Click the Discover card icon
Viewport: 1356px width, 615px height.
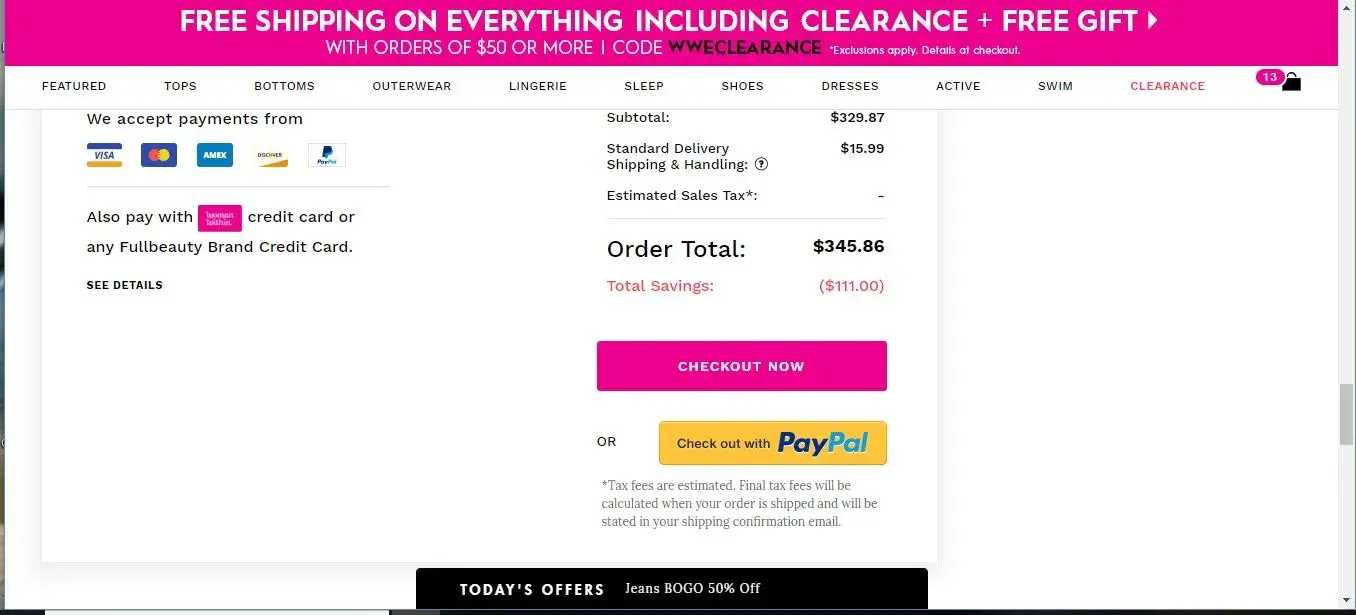271,155
